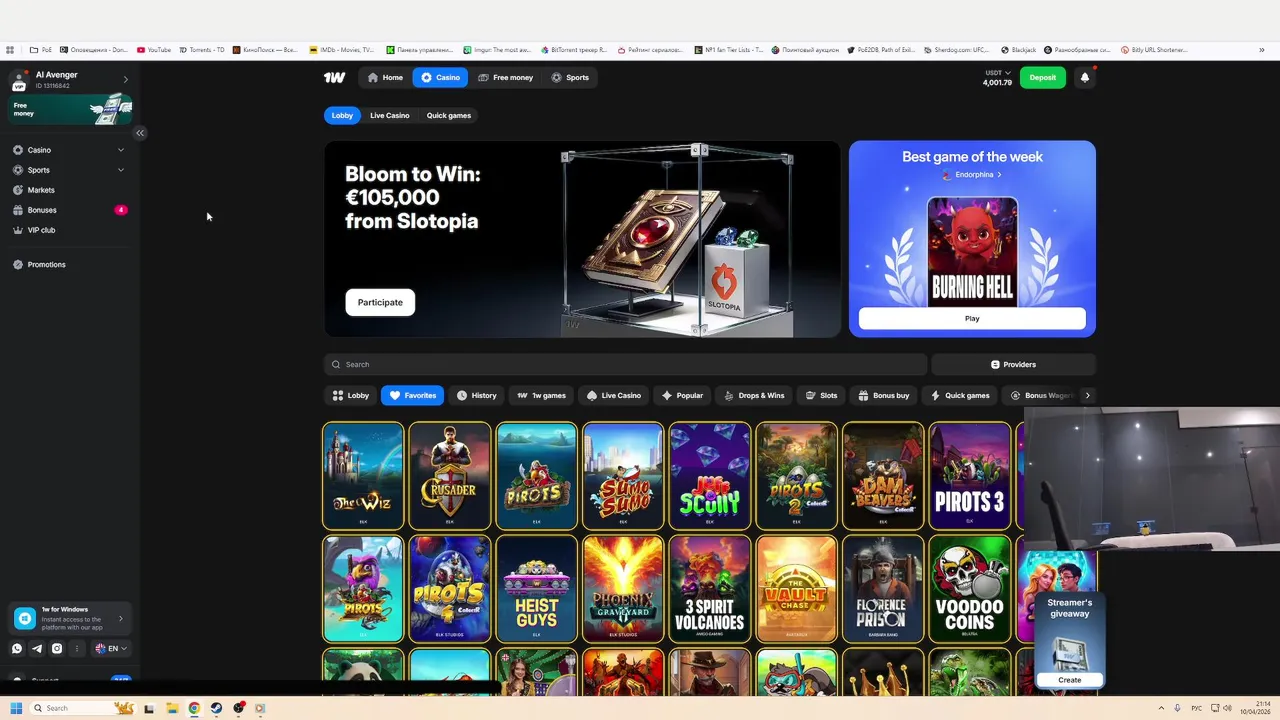Open the Markets sidebar item

click(70, 190)
